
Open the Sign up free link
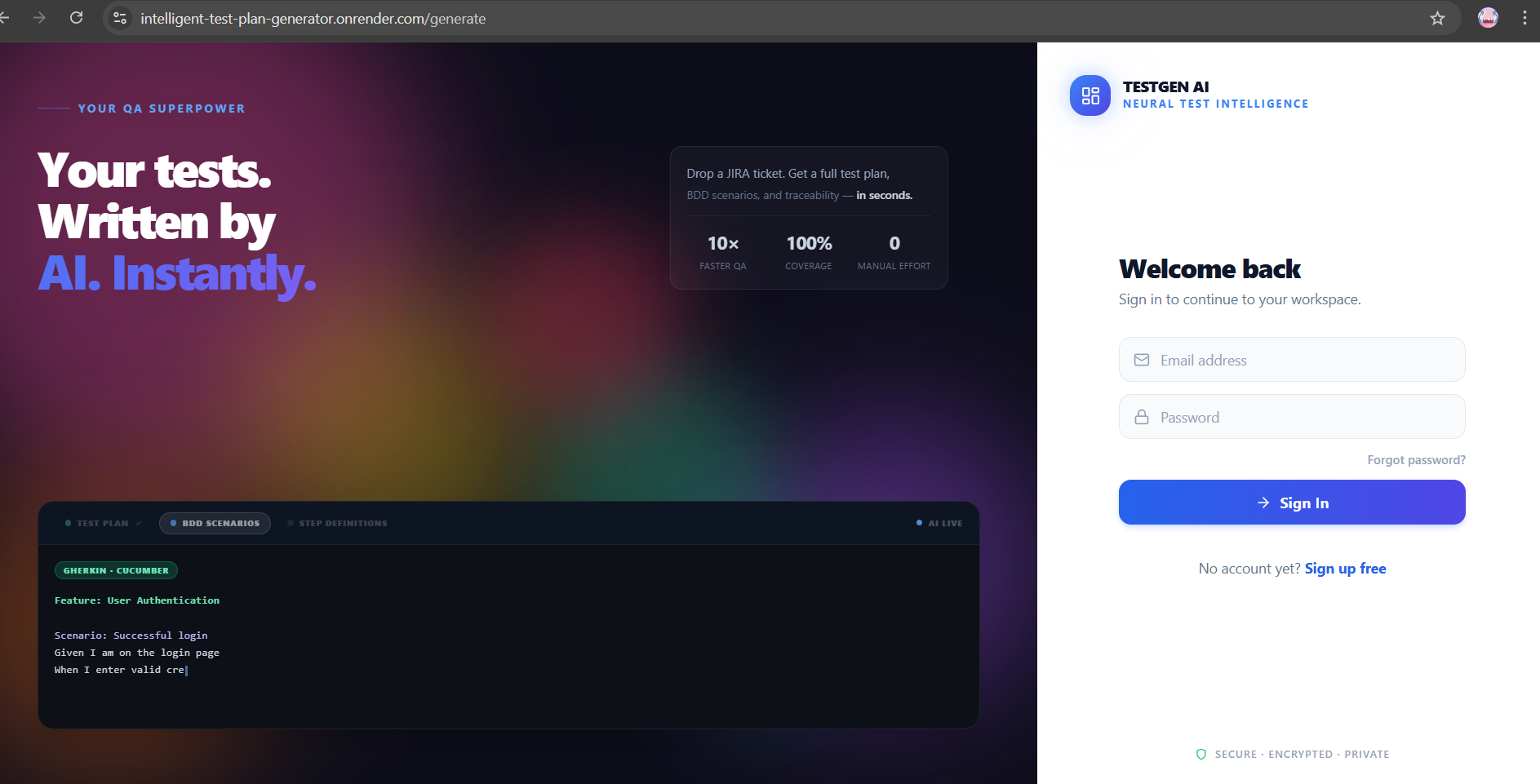coord(1345,568)
